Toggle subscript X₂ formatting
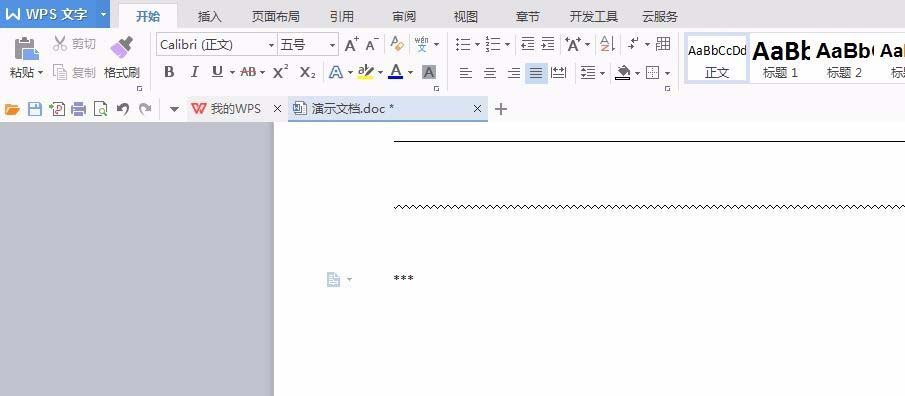Viewport: 905px width, 396px height. click(x=308, y=73)
